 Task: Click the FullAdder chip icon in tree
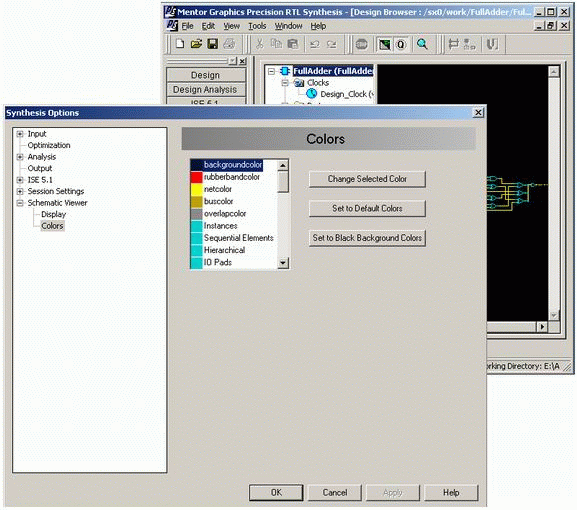pos(285,71)
